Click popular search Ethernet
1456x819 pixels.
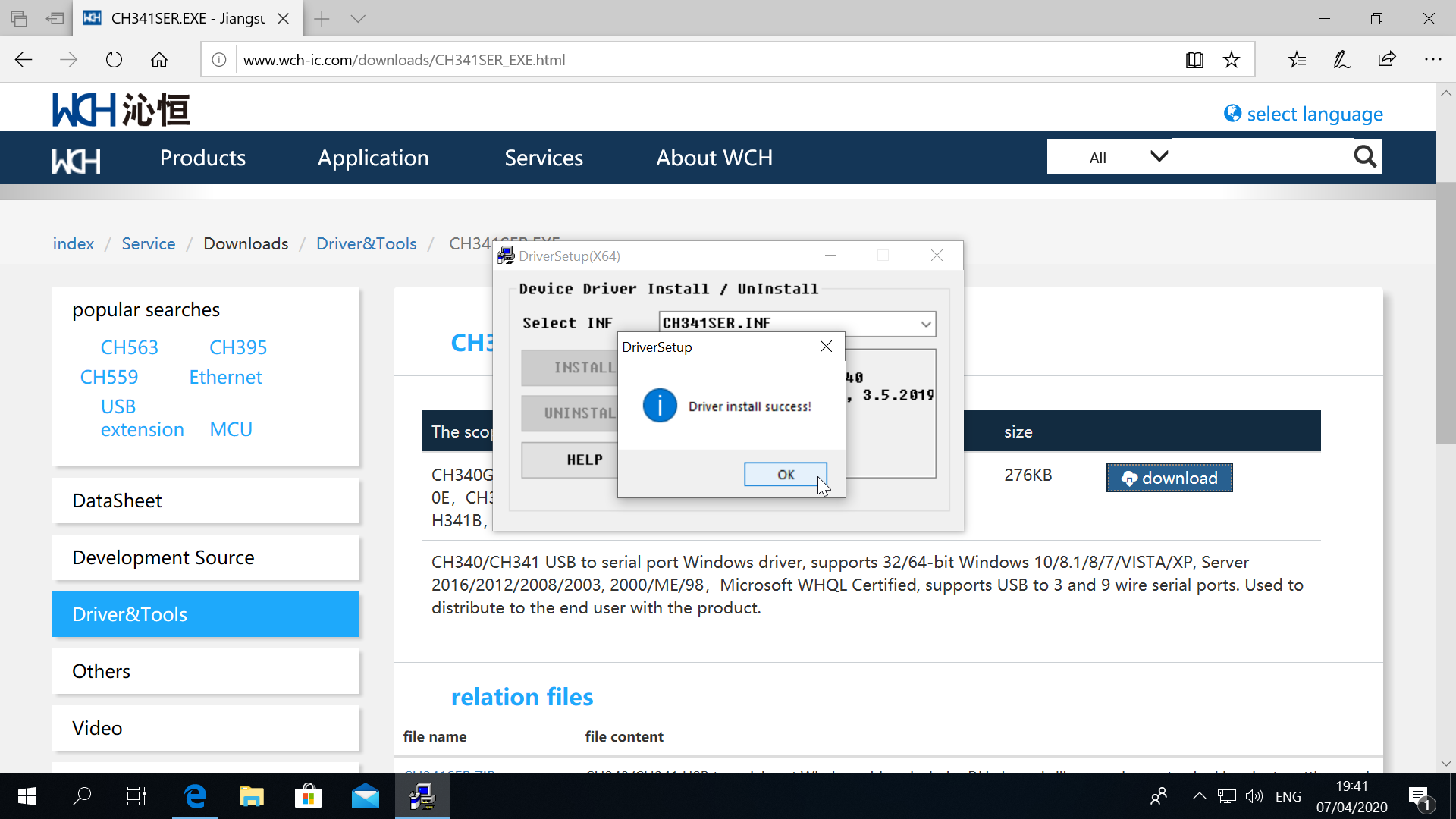pyautogui.click(x=225, y=377)
